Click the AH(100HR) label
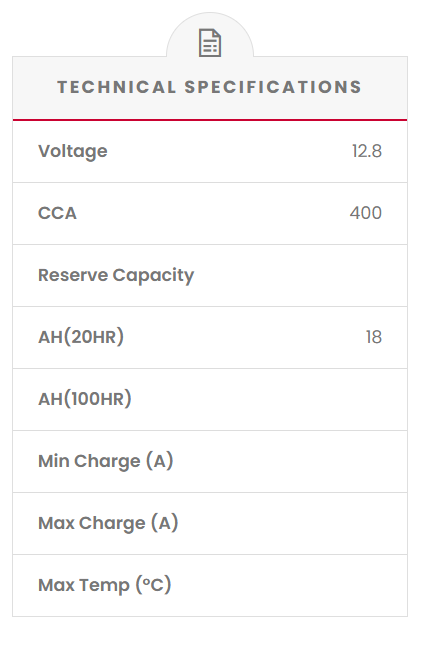This screenshot has height=646, width=427. pyautogui.click(x=85, y=399)
